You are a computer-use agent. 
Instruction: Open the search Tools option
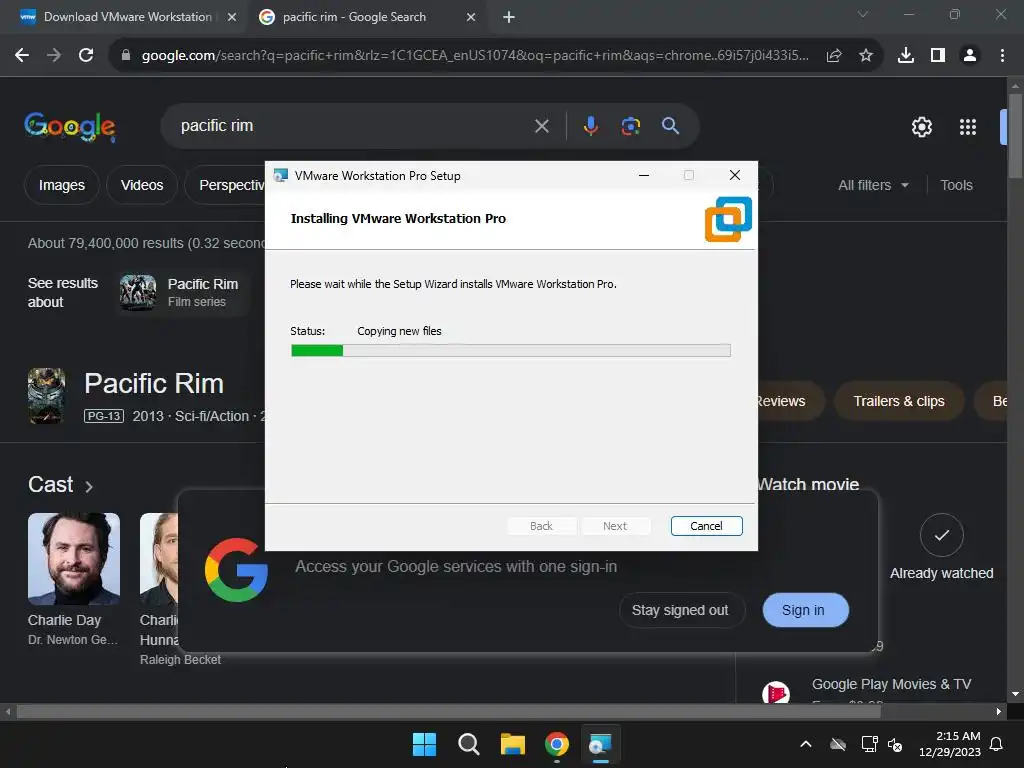pyautogui.click(x=956, y=185)
